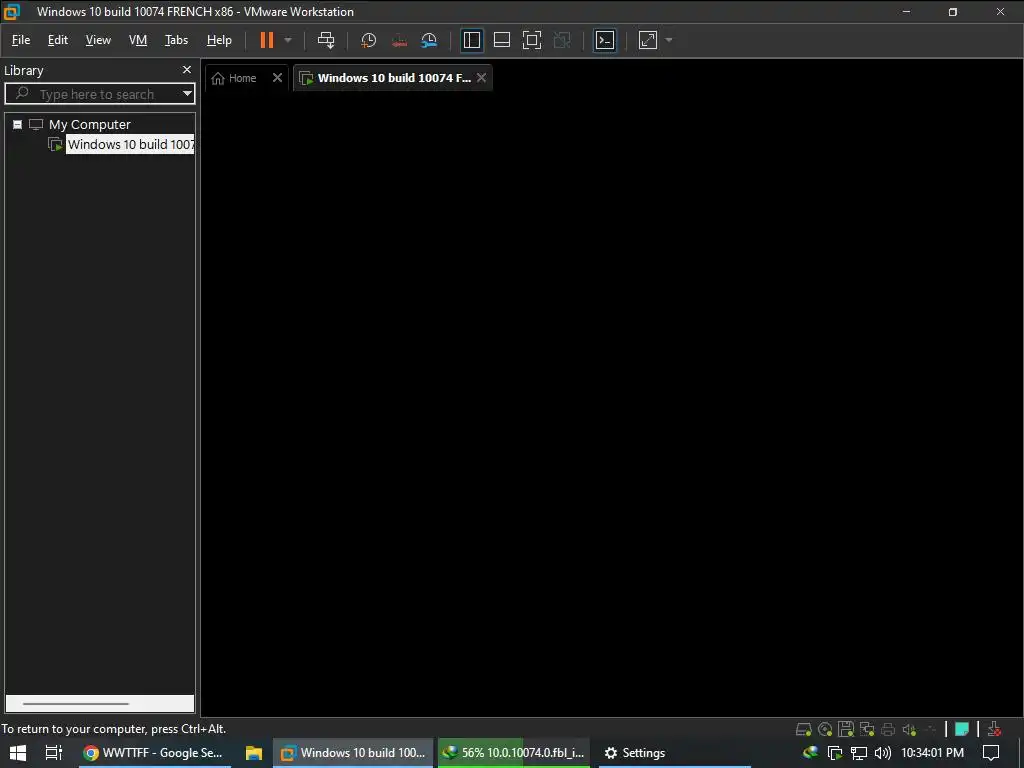
Task: Revert the VM to the previous snapshot
Action: 399,40
